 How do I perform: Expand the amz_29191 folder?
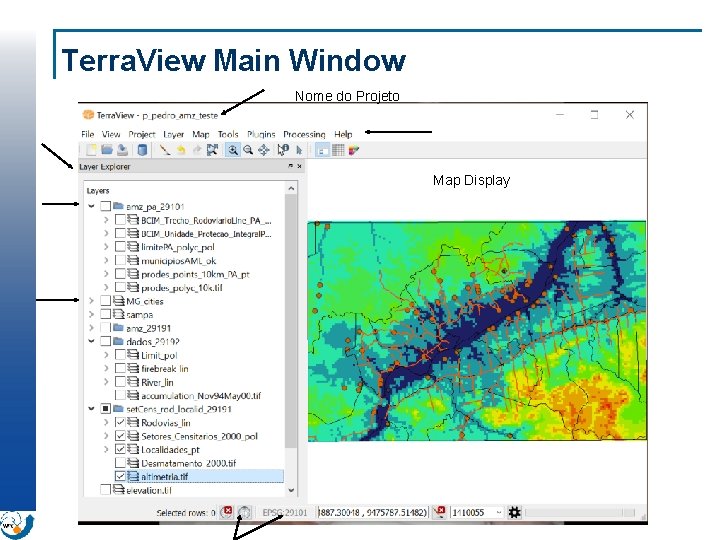click(91, 328)
